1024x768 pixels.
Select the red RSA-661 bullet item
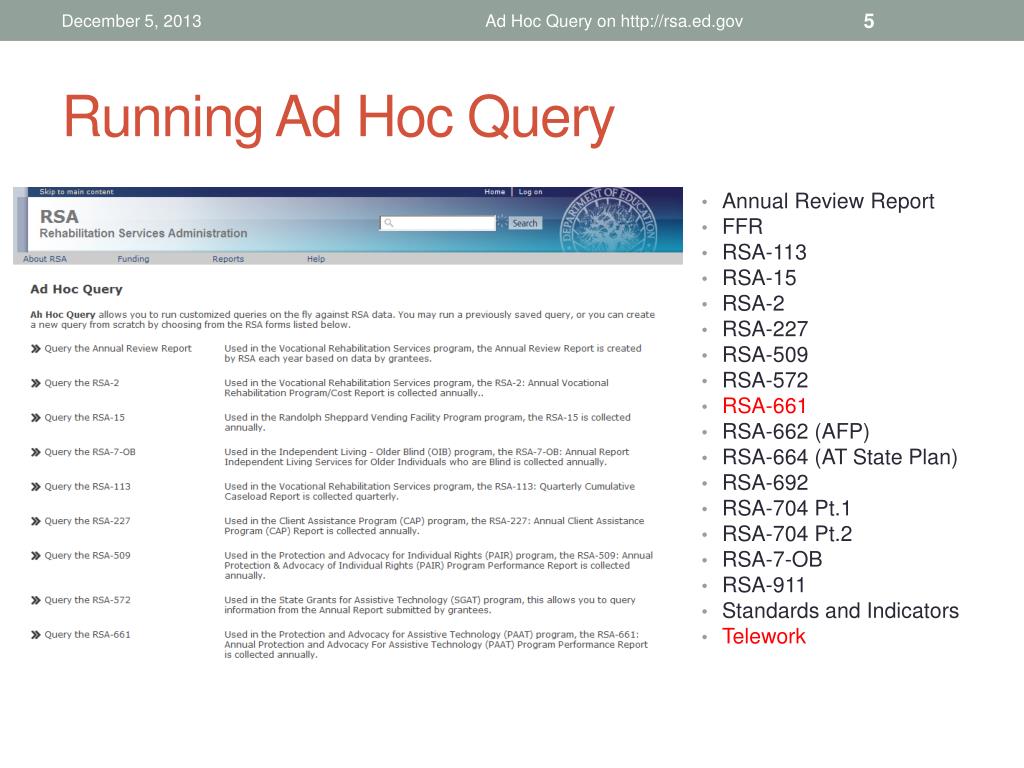[764, 406]
